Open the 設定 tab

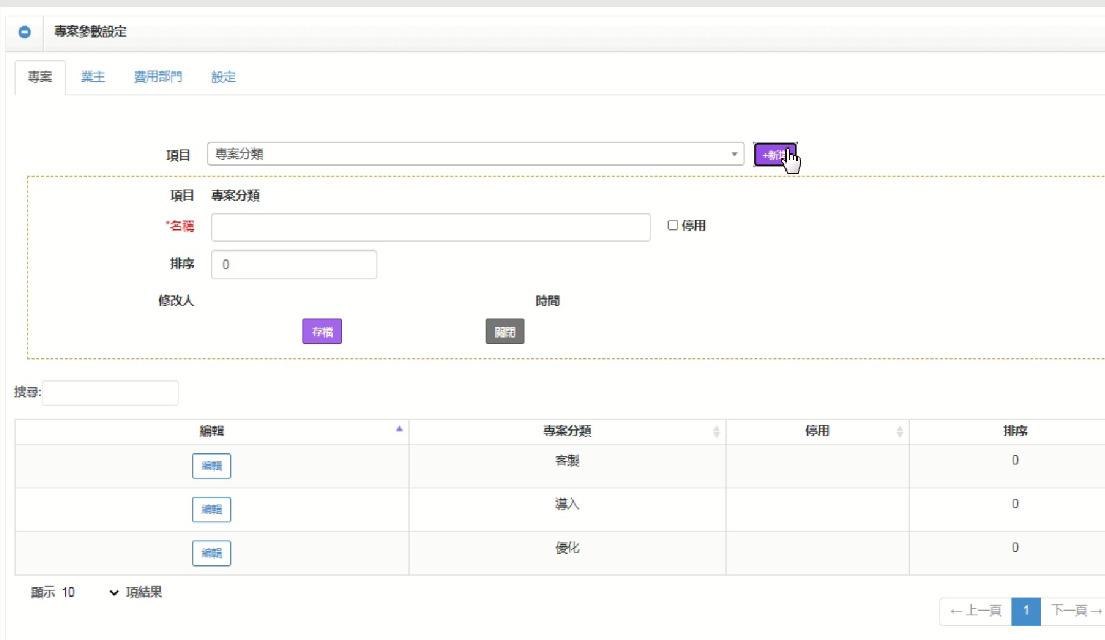[223, 77]
